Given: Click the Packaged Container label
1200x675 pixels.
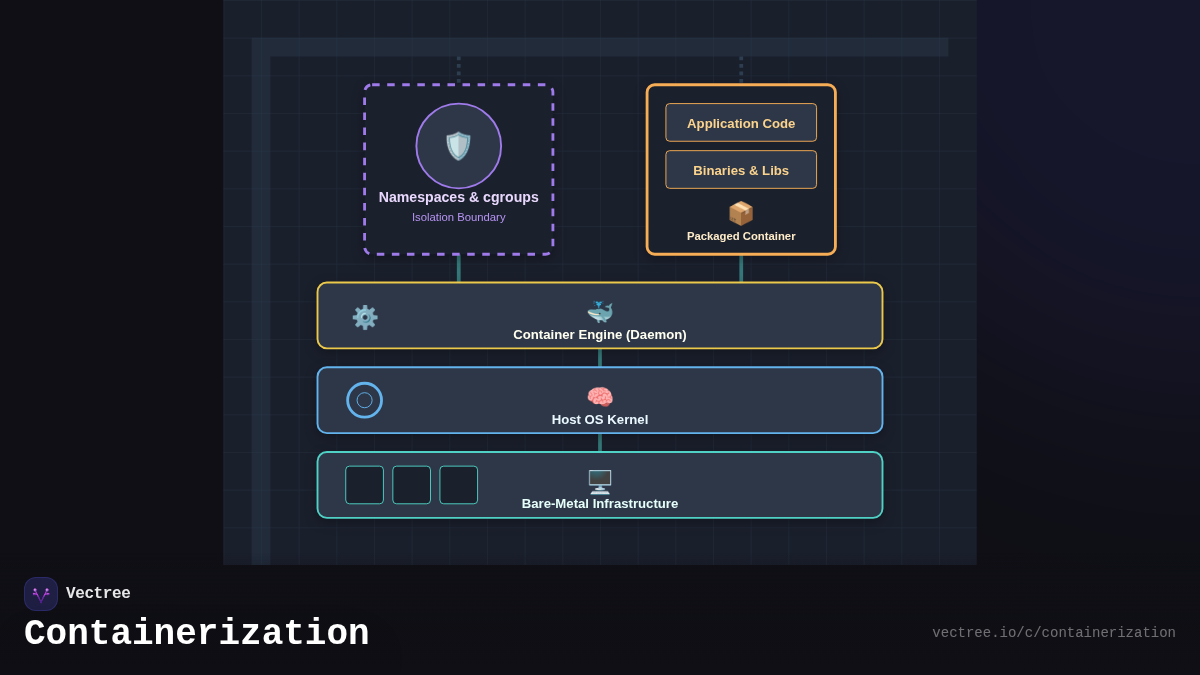Looking at the screenshot, I should coord(741,236).
